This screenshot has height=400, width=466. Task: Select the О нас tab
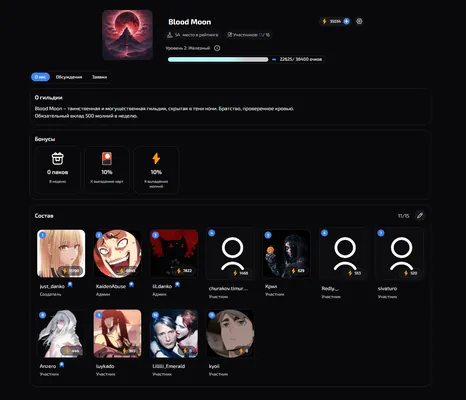40,77
